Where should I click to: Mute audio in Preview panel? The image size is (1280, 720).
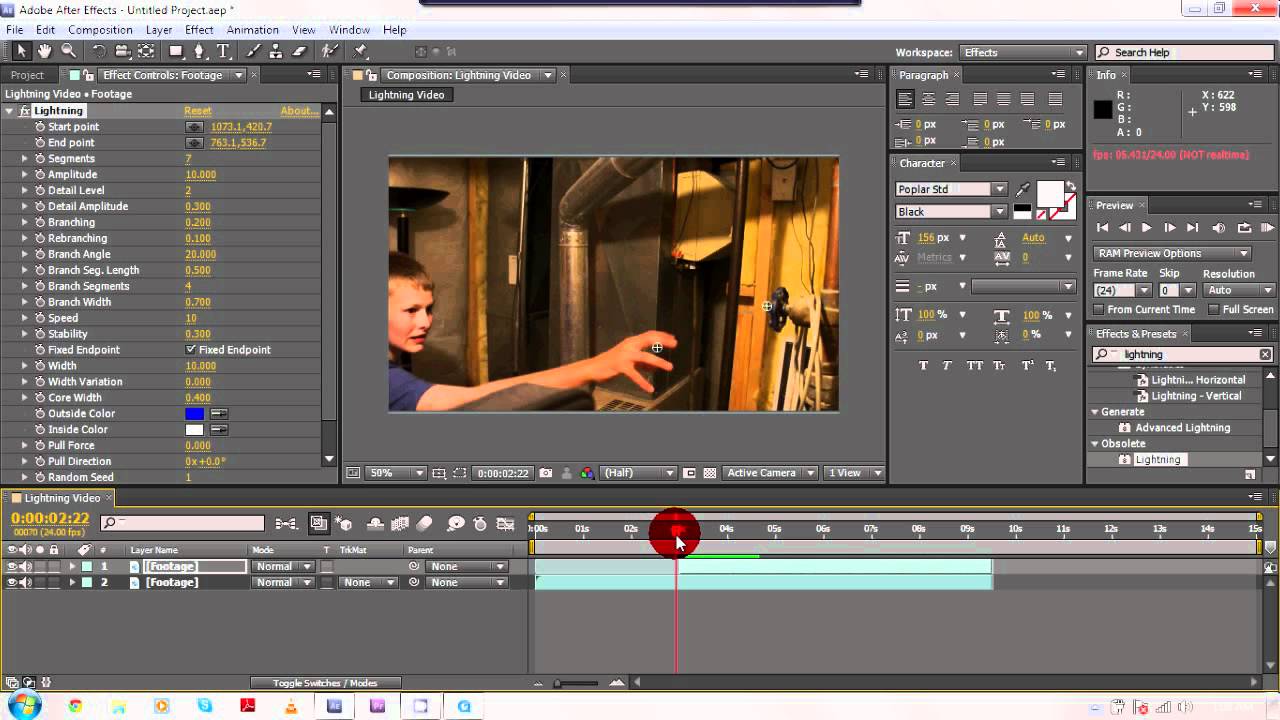click(1218, 228)
